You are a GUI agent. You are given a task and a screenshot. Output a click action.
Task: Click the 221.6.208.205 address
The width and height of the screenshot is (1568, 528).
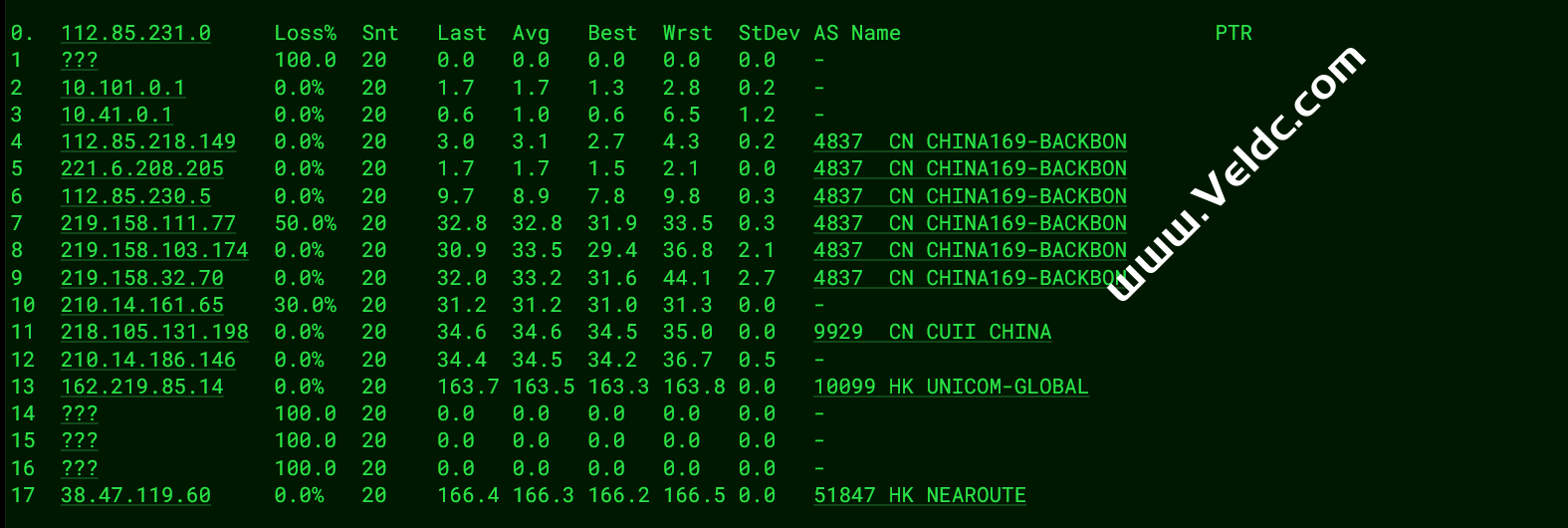(142, 168)
